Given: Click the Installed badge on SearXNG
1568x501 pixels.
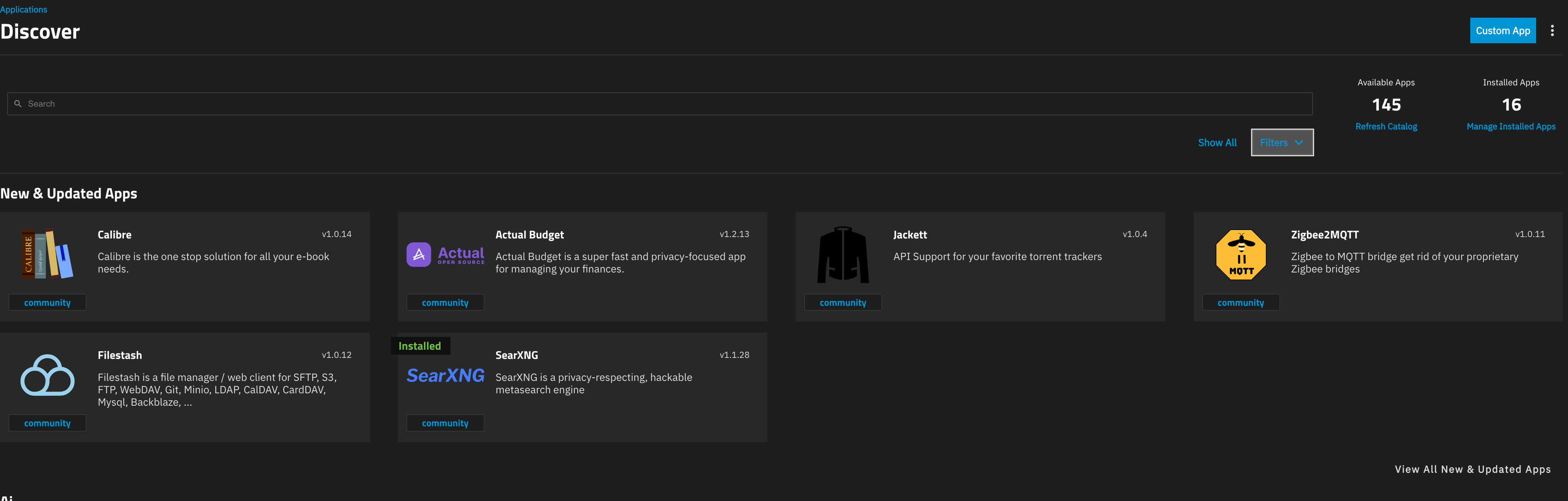Looking at the screenshot, I should (x=420, y=346).
